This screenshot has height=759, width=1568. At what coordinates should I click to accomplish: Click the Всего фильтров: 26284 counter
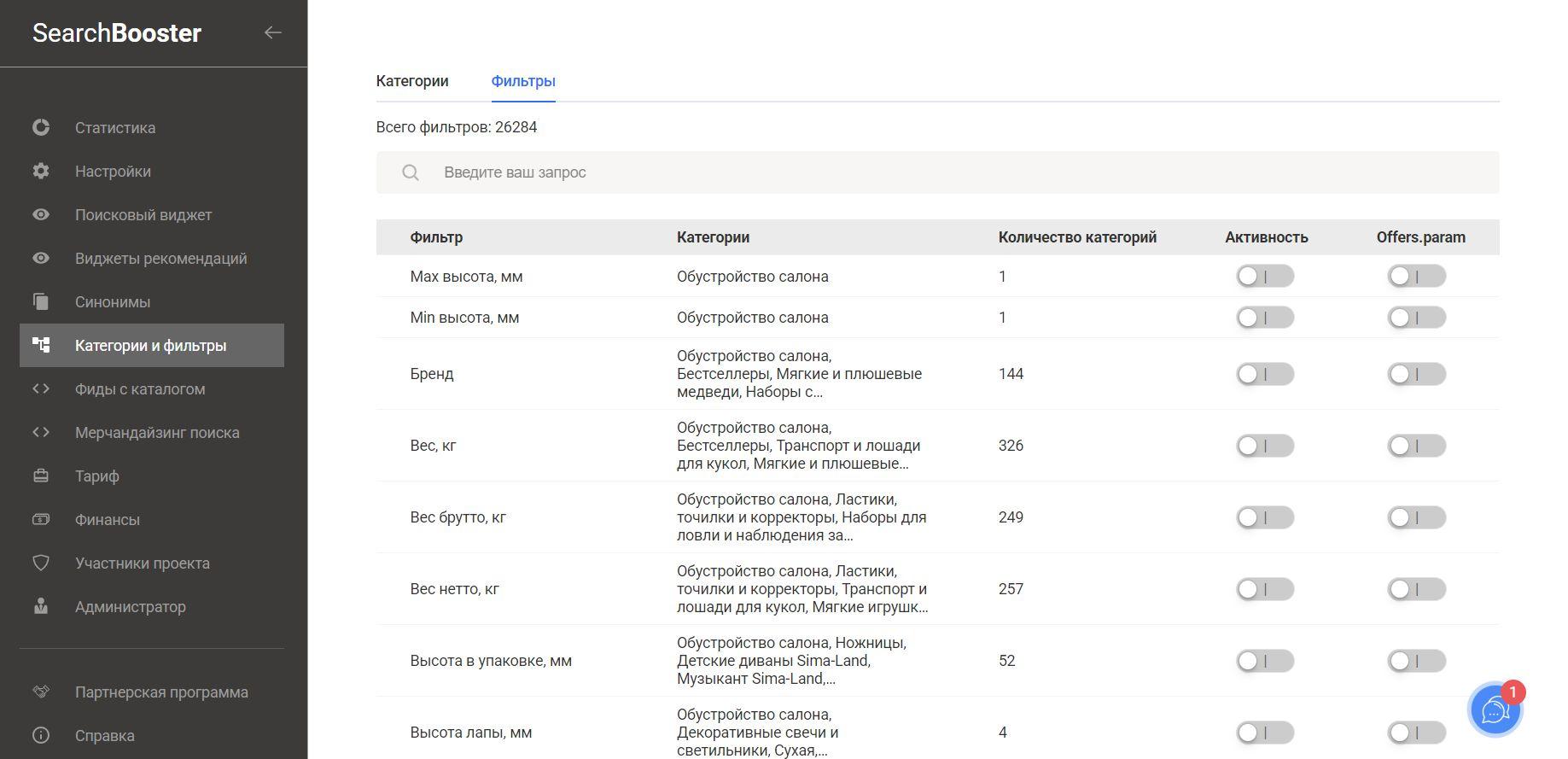pos(457,127)
